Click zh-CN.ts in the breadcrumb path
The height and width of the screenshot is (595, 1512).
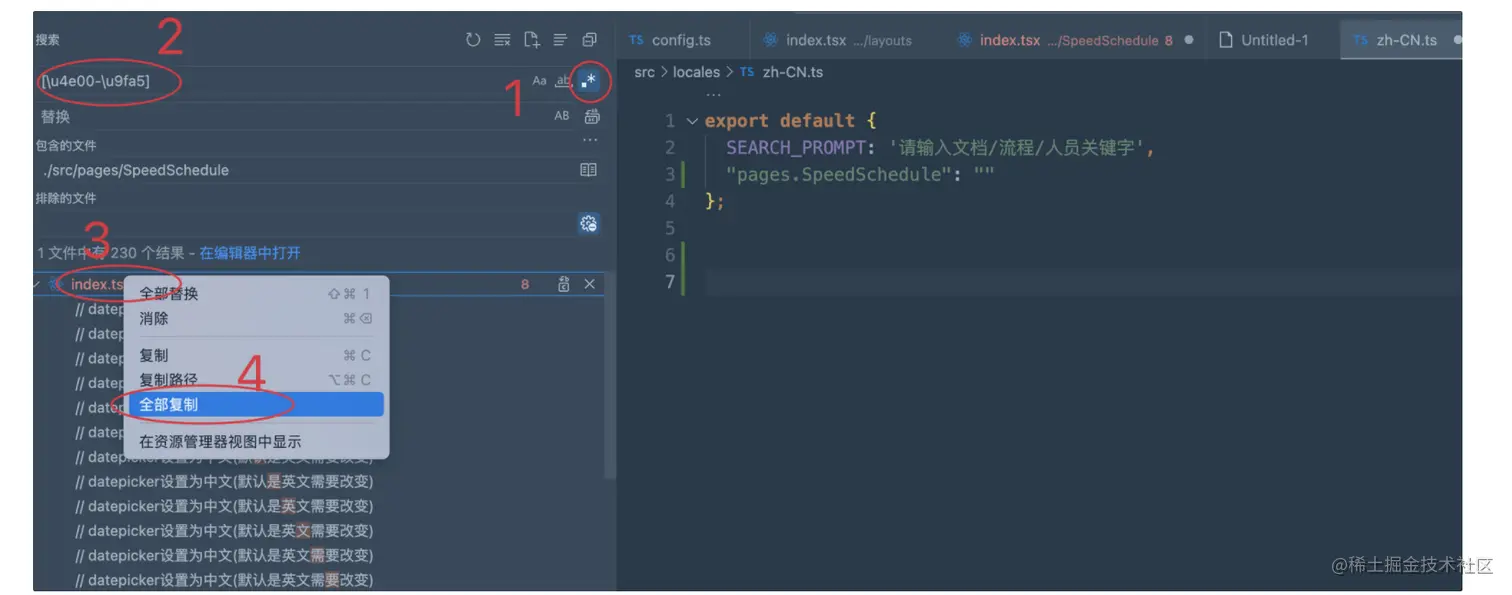793,72
